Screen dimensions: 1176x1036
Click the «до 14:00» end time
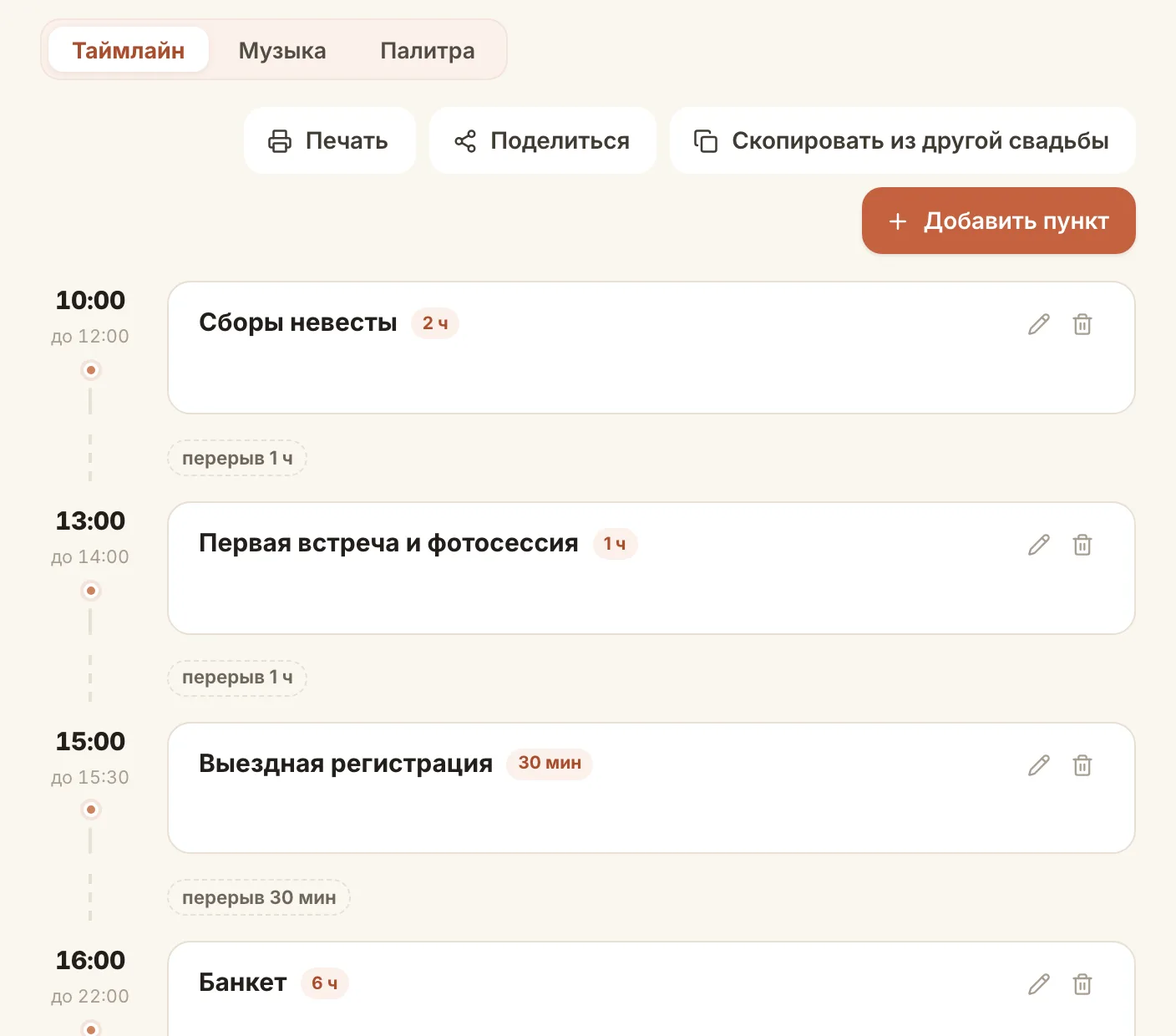pos(90,557)
